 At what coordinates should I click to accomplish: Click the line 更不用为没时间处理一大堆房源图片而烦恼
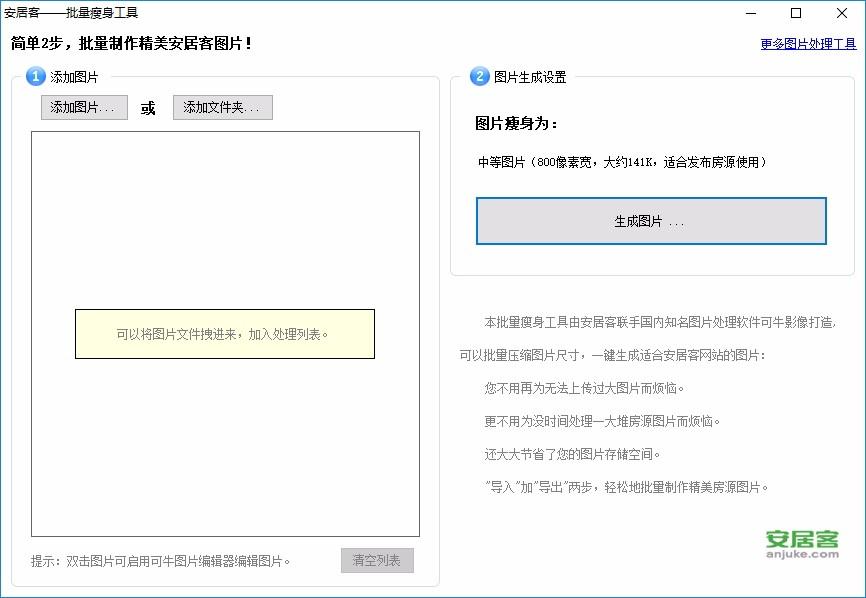[x=603, y=421]
